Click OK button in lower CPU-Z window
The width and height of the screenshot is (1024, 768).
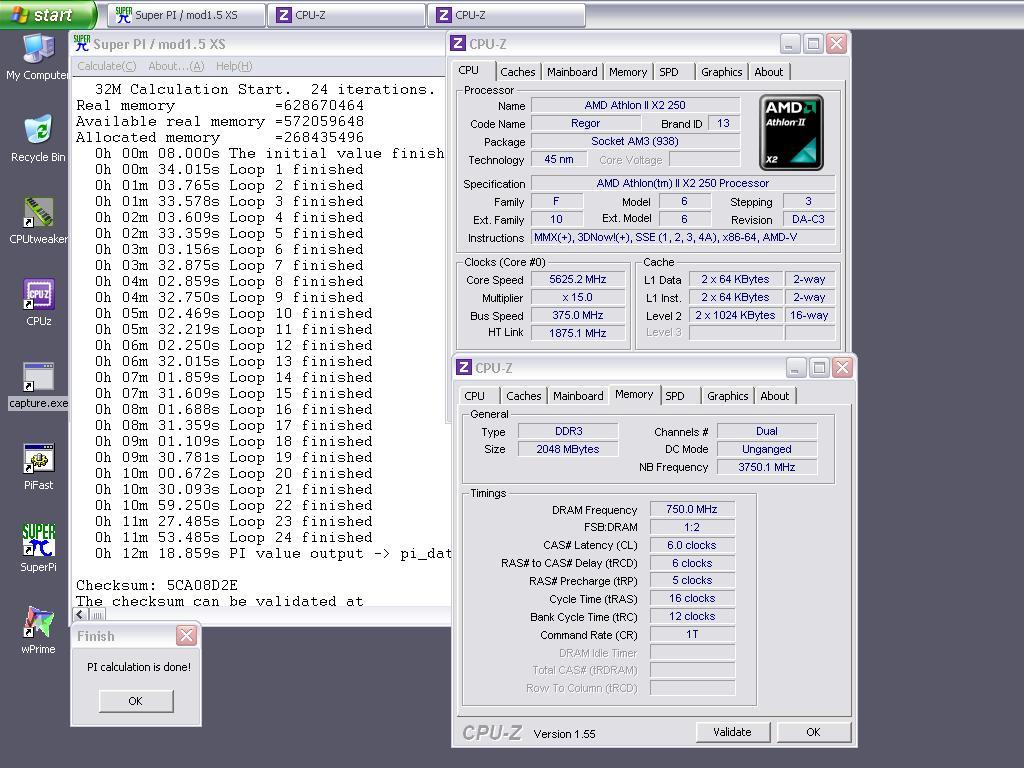tap(813, 732)
